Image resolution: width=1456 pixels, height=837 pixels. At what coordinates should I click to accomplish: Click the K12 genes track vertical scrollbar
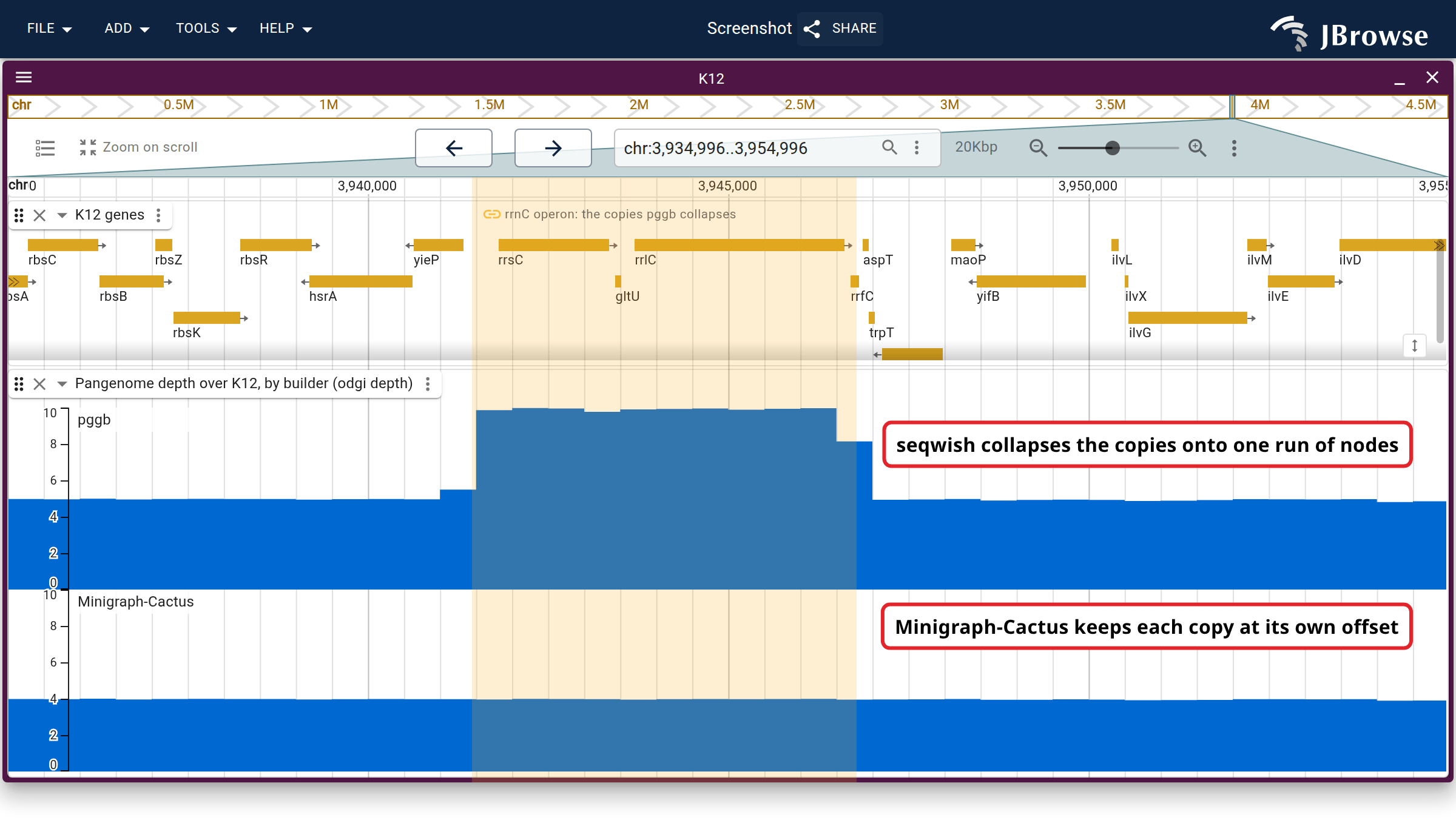pos(1440,291)
